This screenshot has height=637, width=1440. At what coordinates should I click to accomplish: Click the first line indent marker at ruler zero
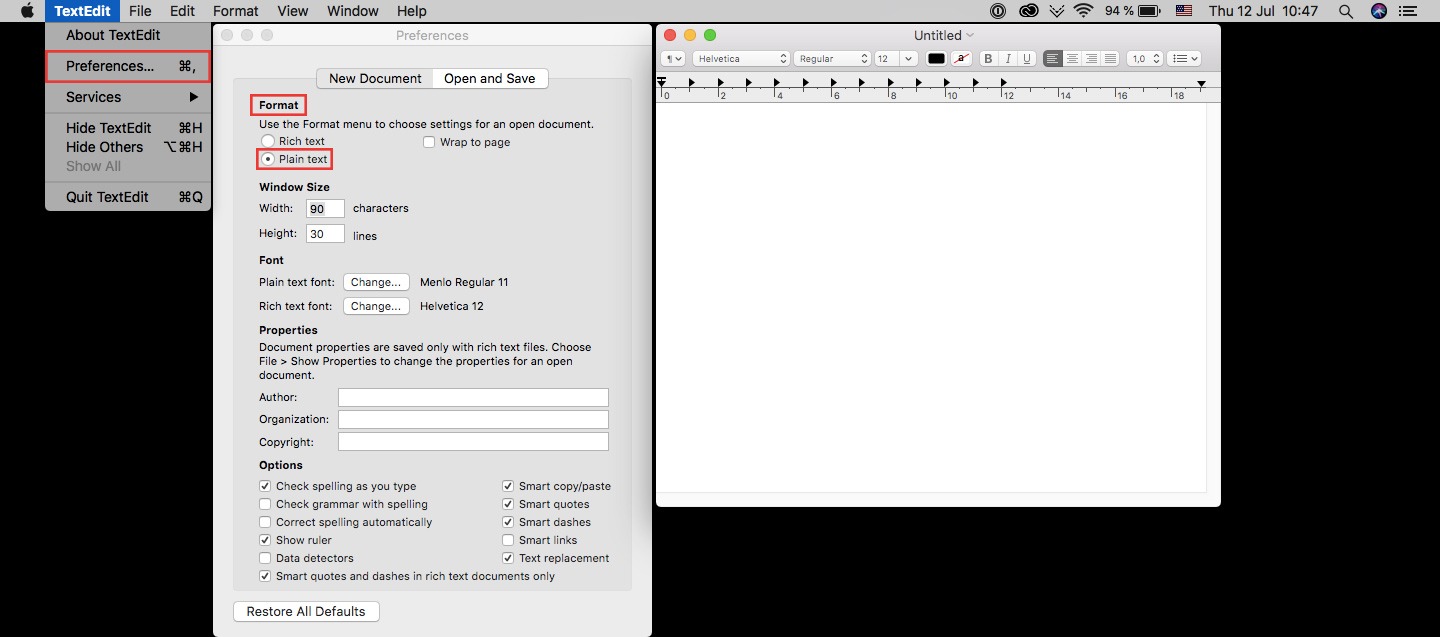click(x=661, y=80)
